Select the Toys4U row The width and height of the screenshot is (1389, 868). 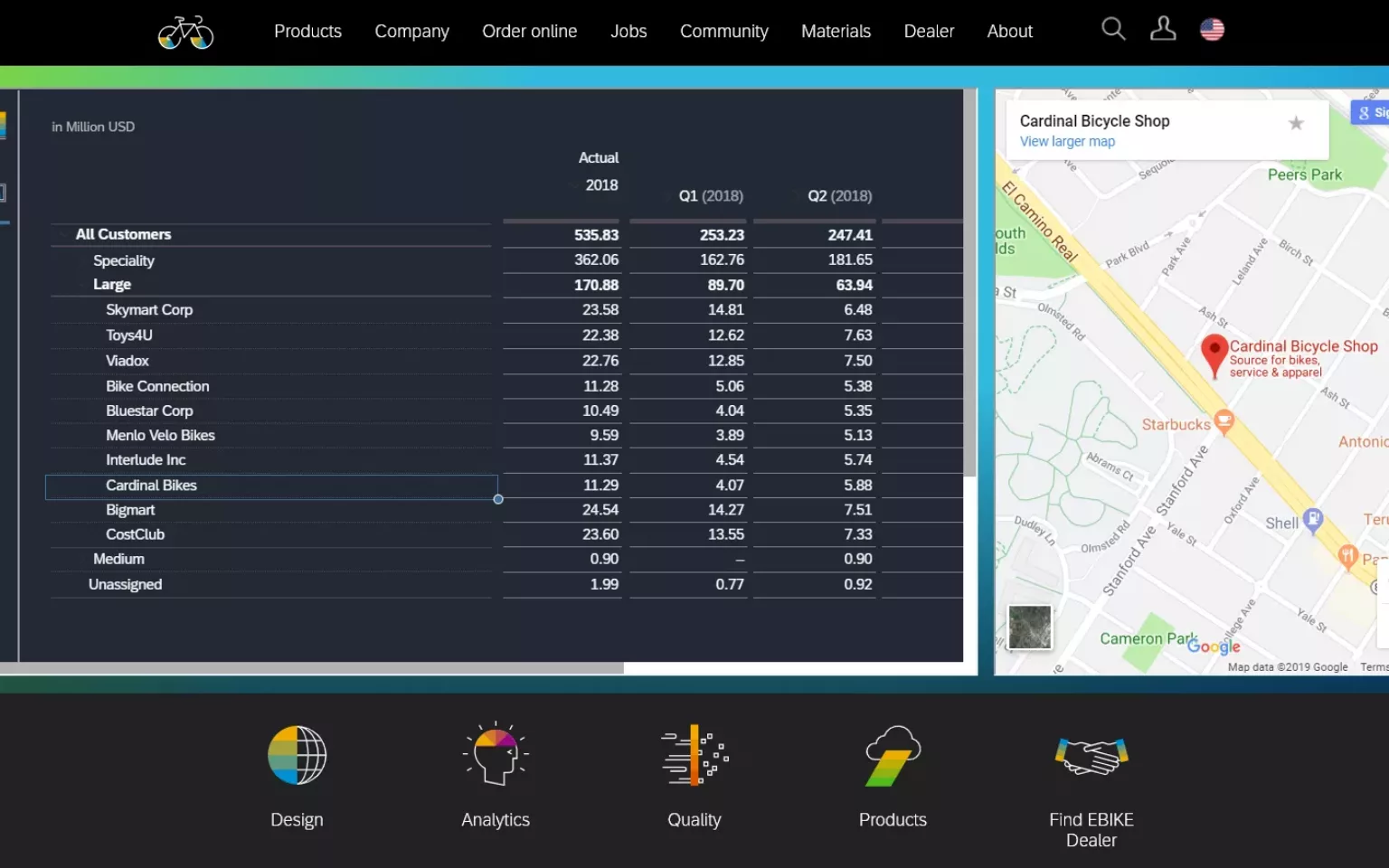[x=271, y=335]
